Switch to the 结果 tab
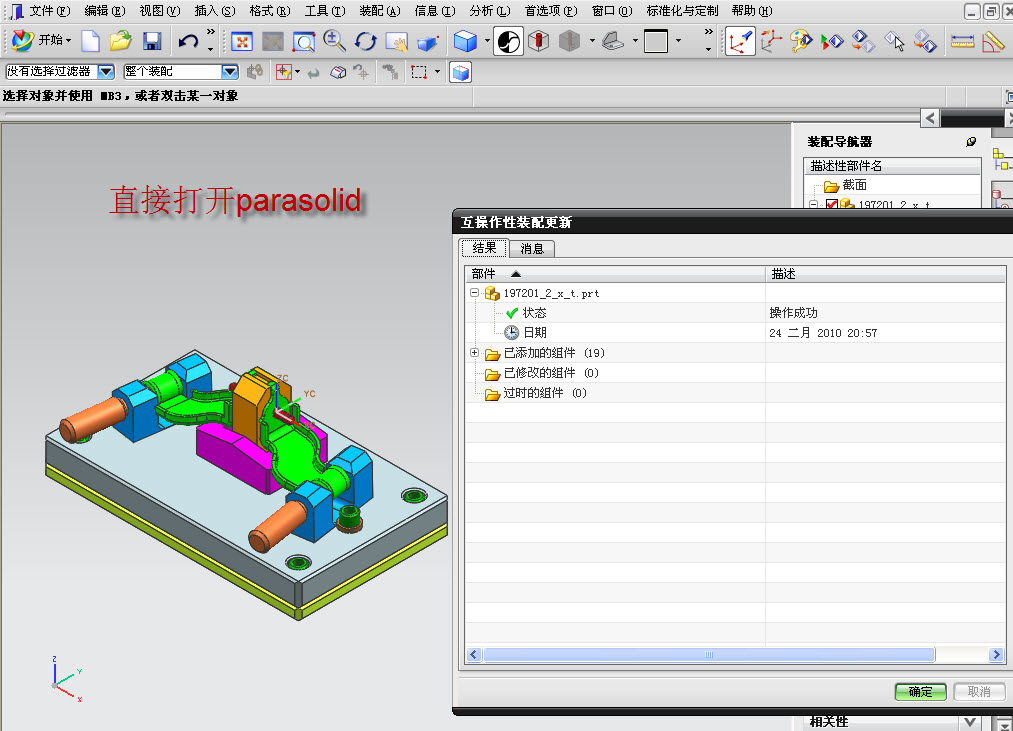The width and height of the screenshot is (1013, 731). (x=485, y=248)
